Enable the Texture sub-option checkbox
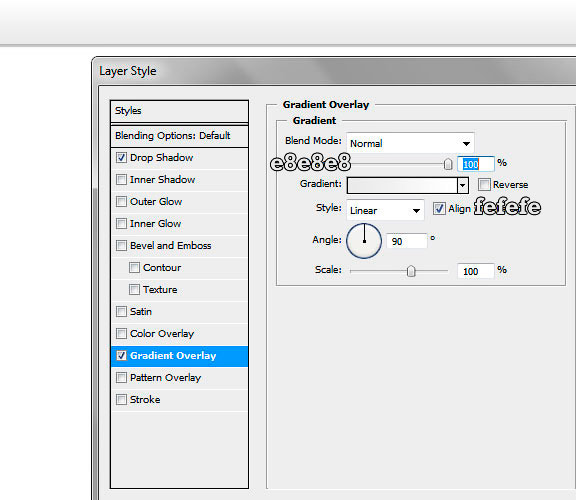This screenshot has width=576, height=500. (x=134, y=290)
